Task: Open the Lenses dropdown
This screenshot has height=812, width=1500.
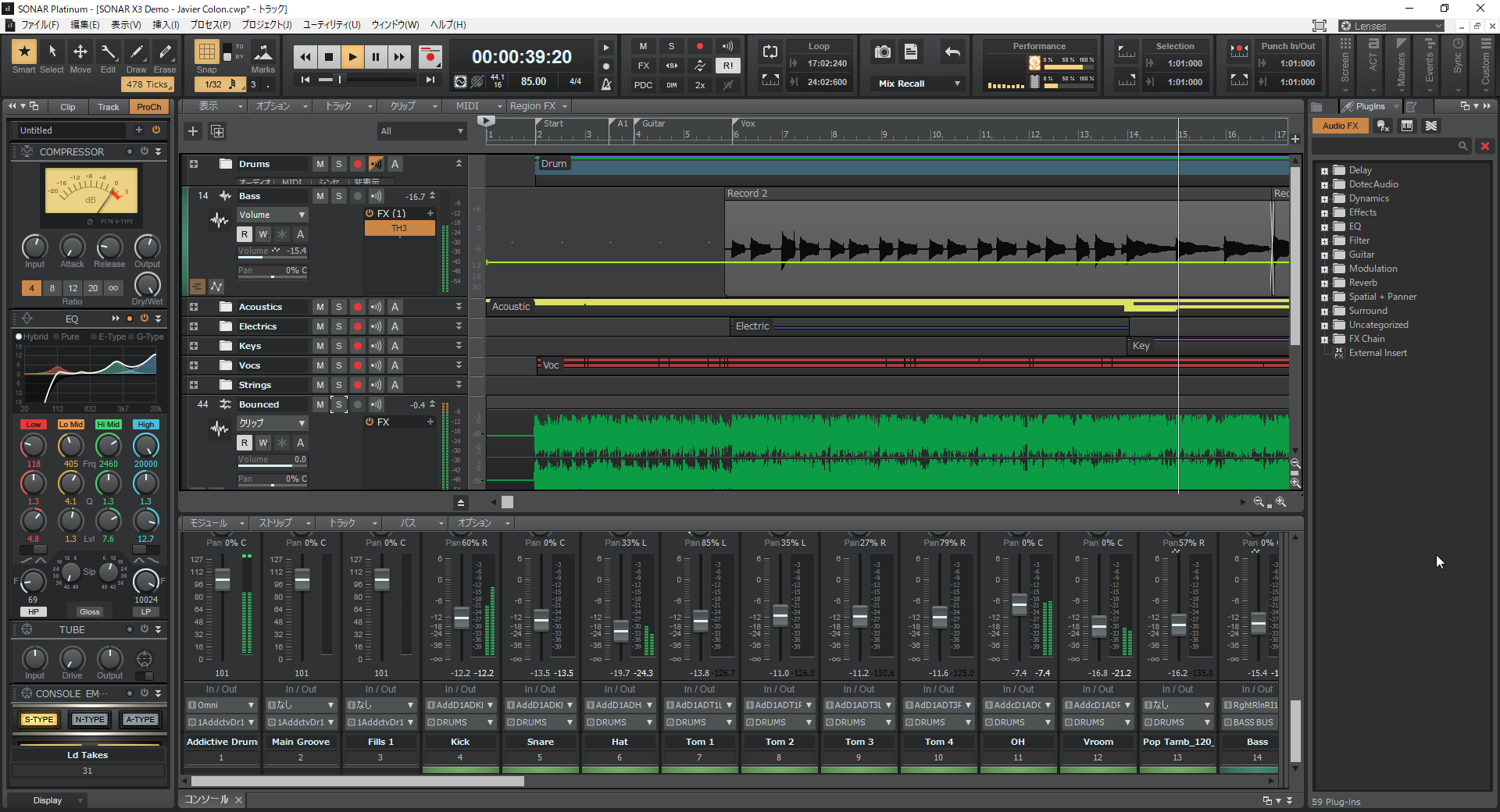Action: (1391, 26)
